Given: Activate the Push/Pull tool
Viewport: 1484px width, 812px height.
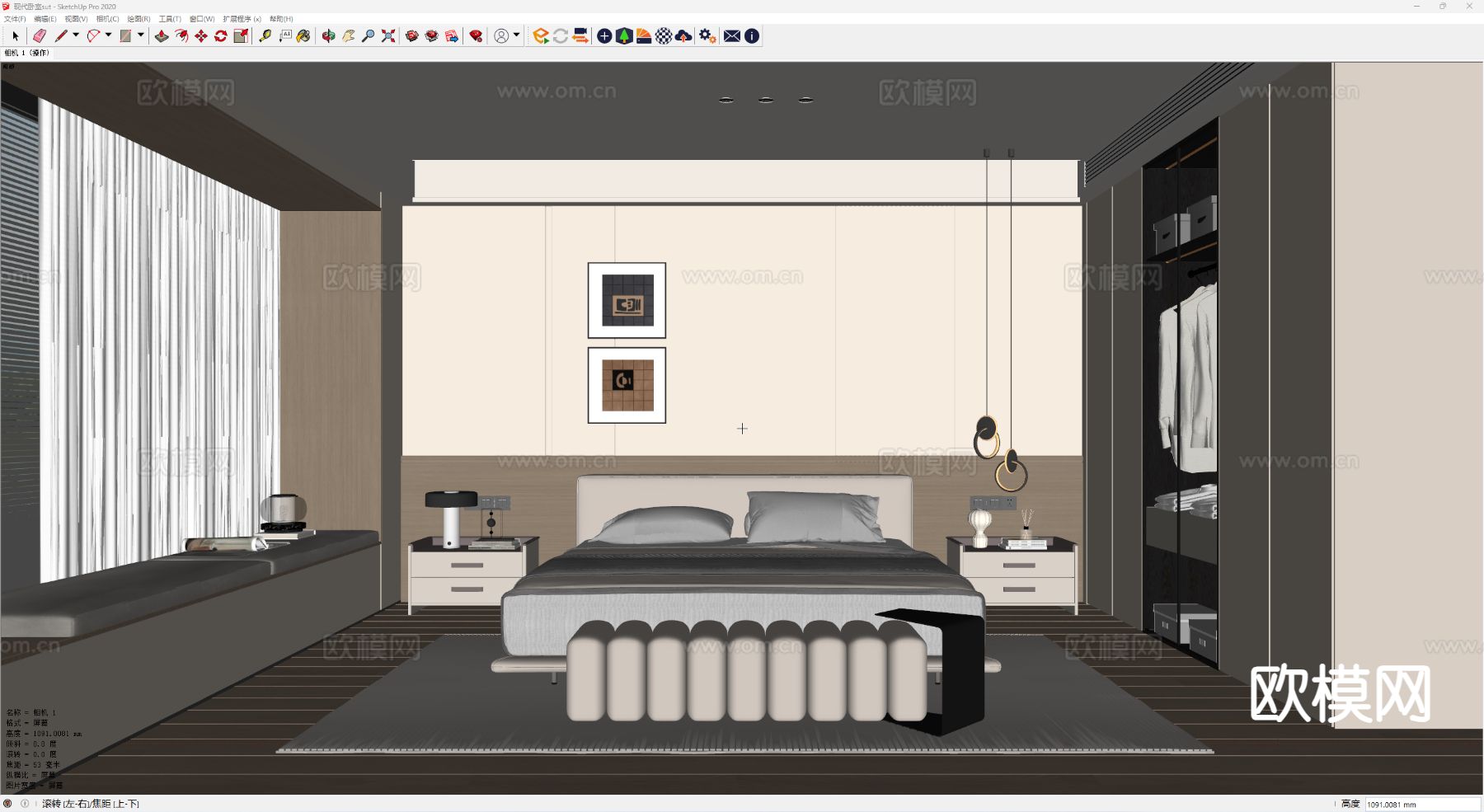Looking at the screenshot, I should click(x=162, y=35).
